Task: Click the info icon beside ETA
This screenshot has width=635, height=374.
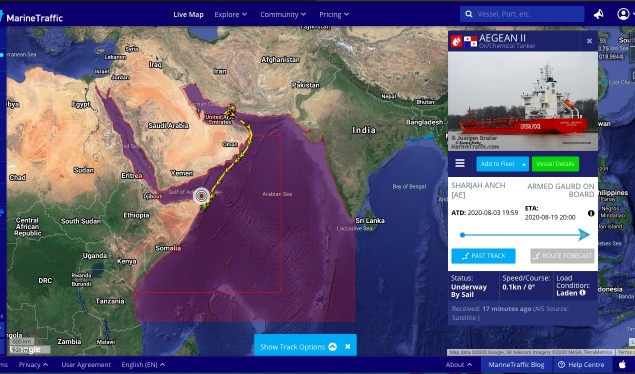Action: (591, 213)
